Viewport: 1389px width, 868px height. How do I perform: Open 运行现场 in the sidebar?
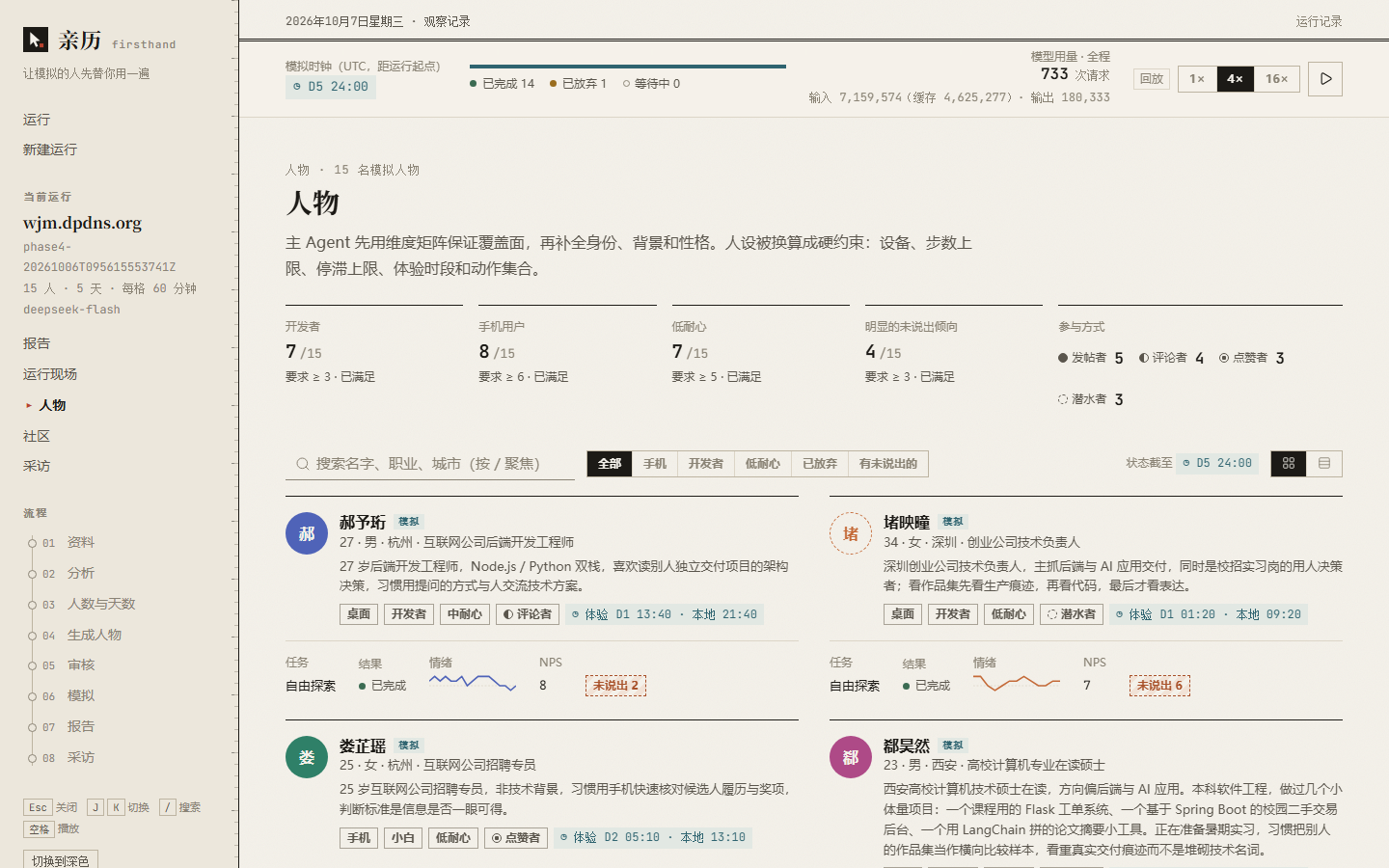click(50, 374)
